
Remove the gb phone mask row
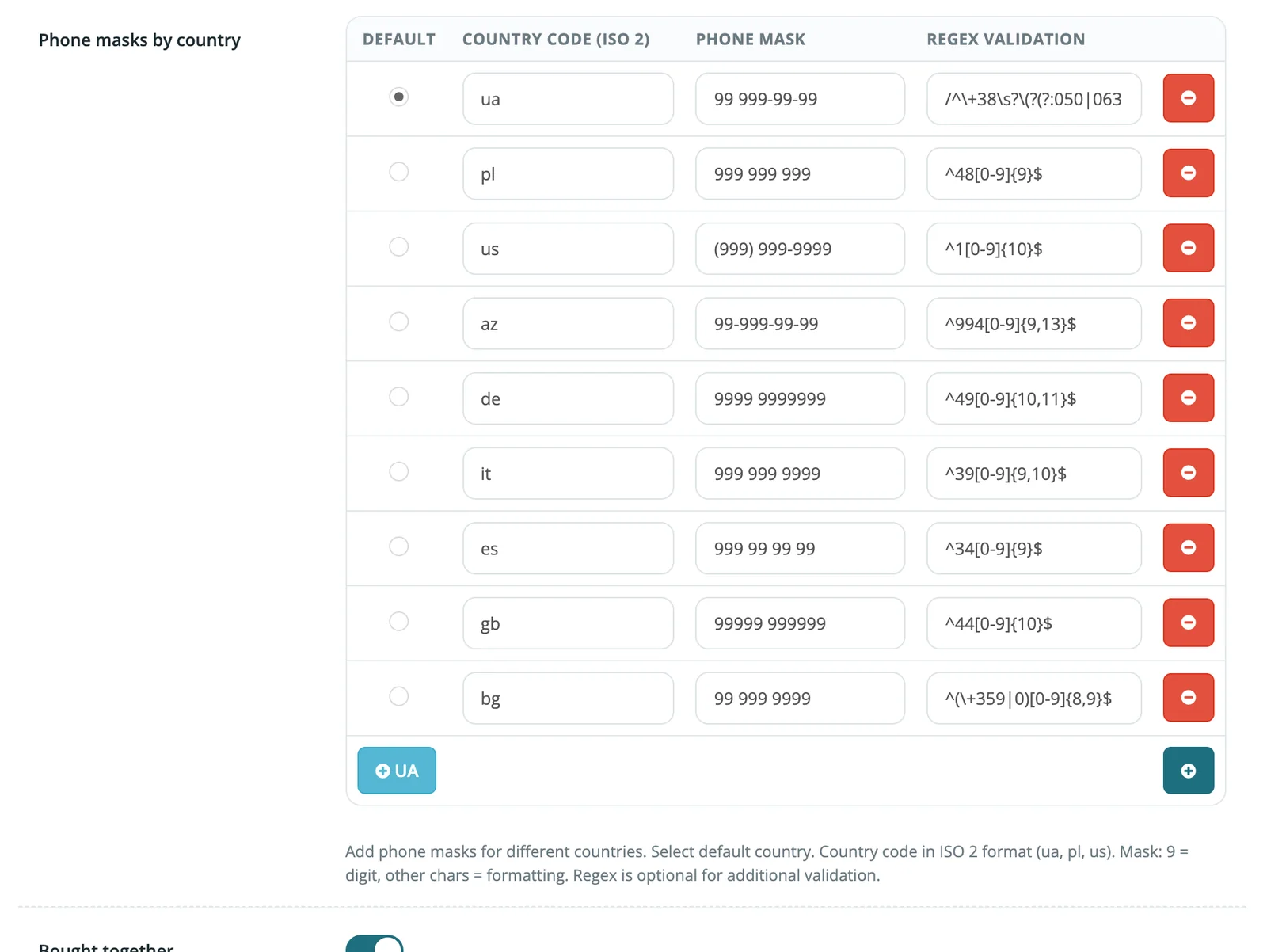[1188, 623]
